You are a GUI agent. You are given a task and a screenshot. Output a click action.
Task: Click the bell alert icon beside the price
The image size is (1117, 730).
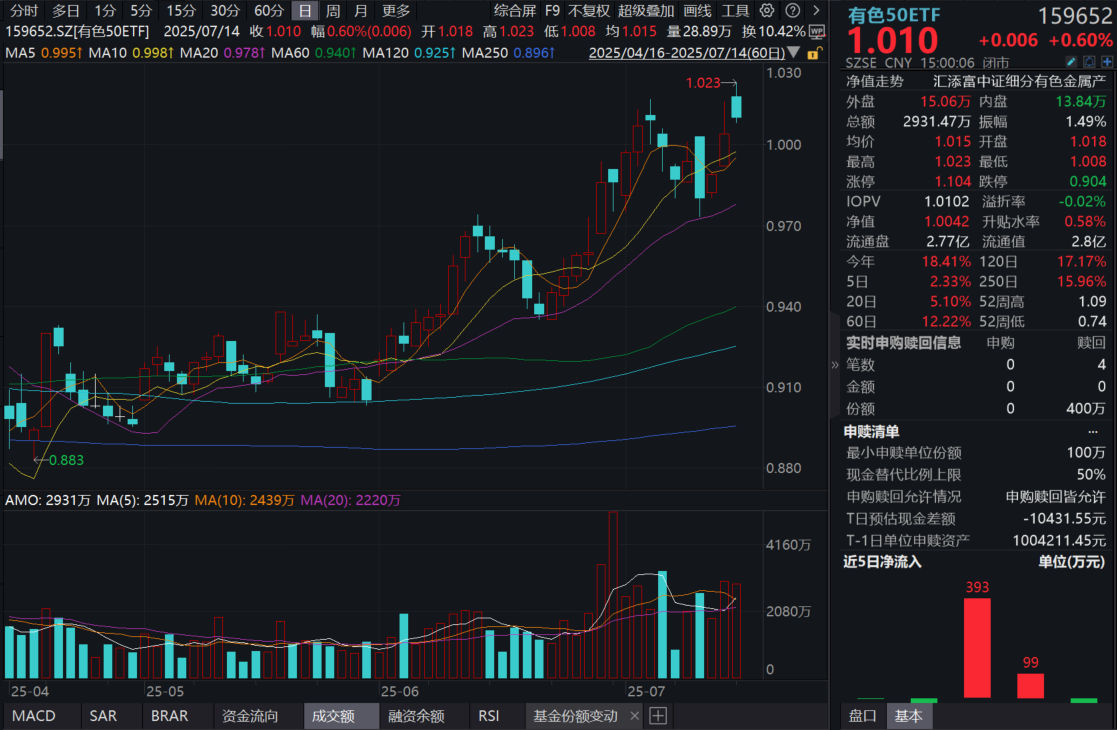point(1089,61)
